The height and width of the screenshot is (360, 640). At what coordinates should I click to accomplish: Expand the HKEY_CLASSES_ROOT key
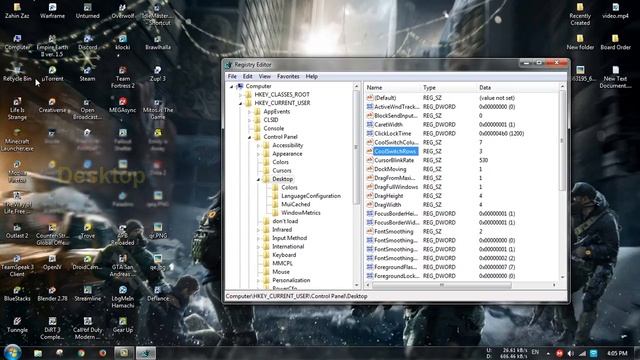240,95
